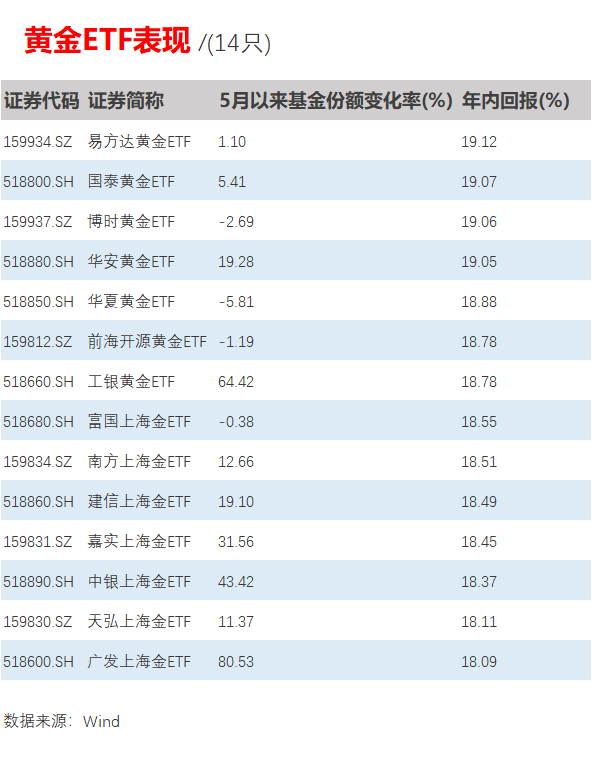Click the 黄金ETF表现 title
592x762 pixels.
click(x=107, y=40)
